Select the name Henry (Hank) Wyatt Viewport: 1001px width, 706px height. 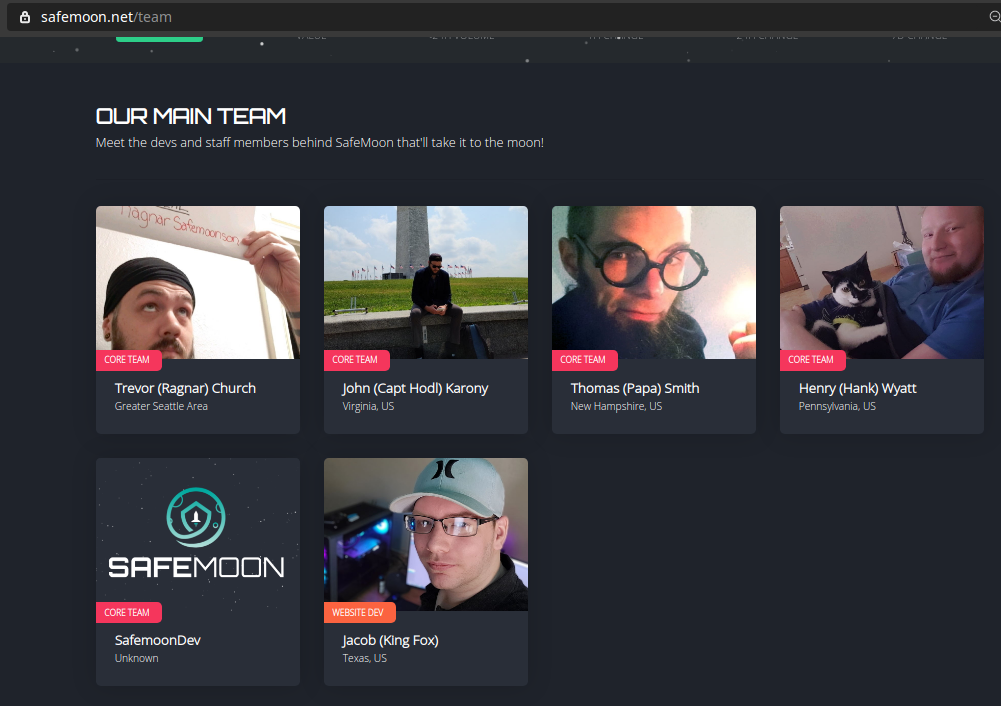[857, 388]
